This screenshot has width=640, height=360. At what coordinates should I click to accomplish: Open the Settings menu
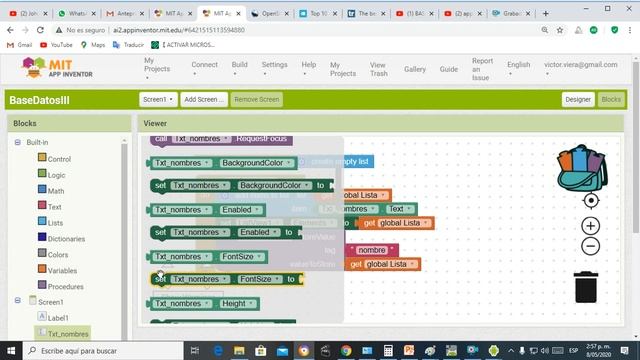coord(274,68)
